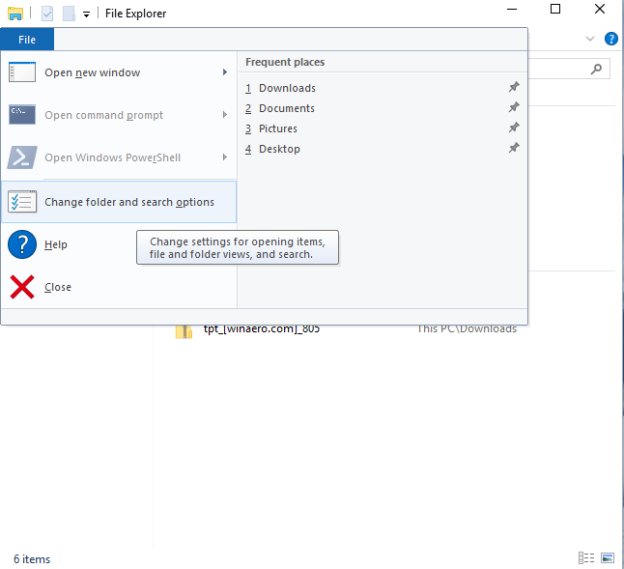Click the New folder quick access icon
This screenshot has height=569, width=624.
[69, 14]
